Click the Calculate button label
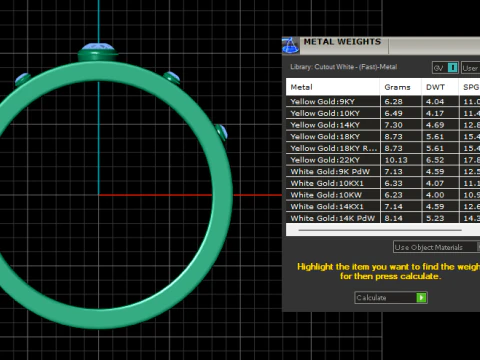Viewport: 480px width, 360px height. coord(371,298)
